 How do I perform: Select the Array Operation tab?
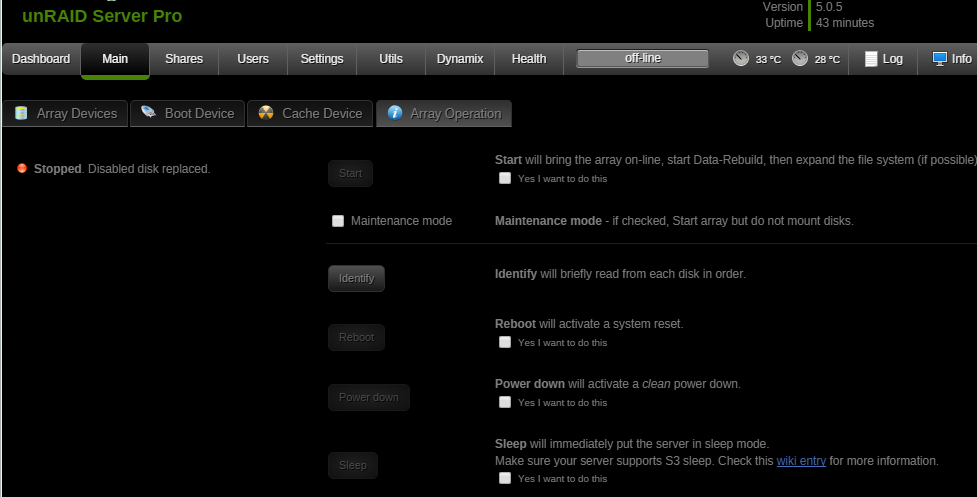coord(444,113)
